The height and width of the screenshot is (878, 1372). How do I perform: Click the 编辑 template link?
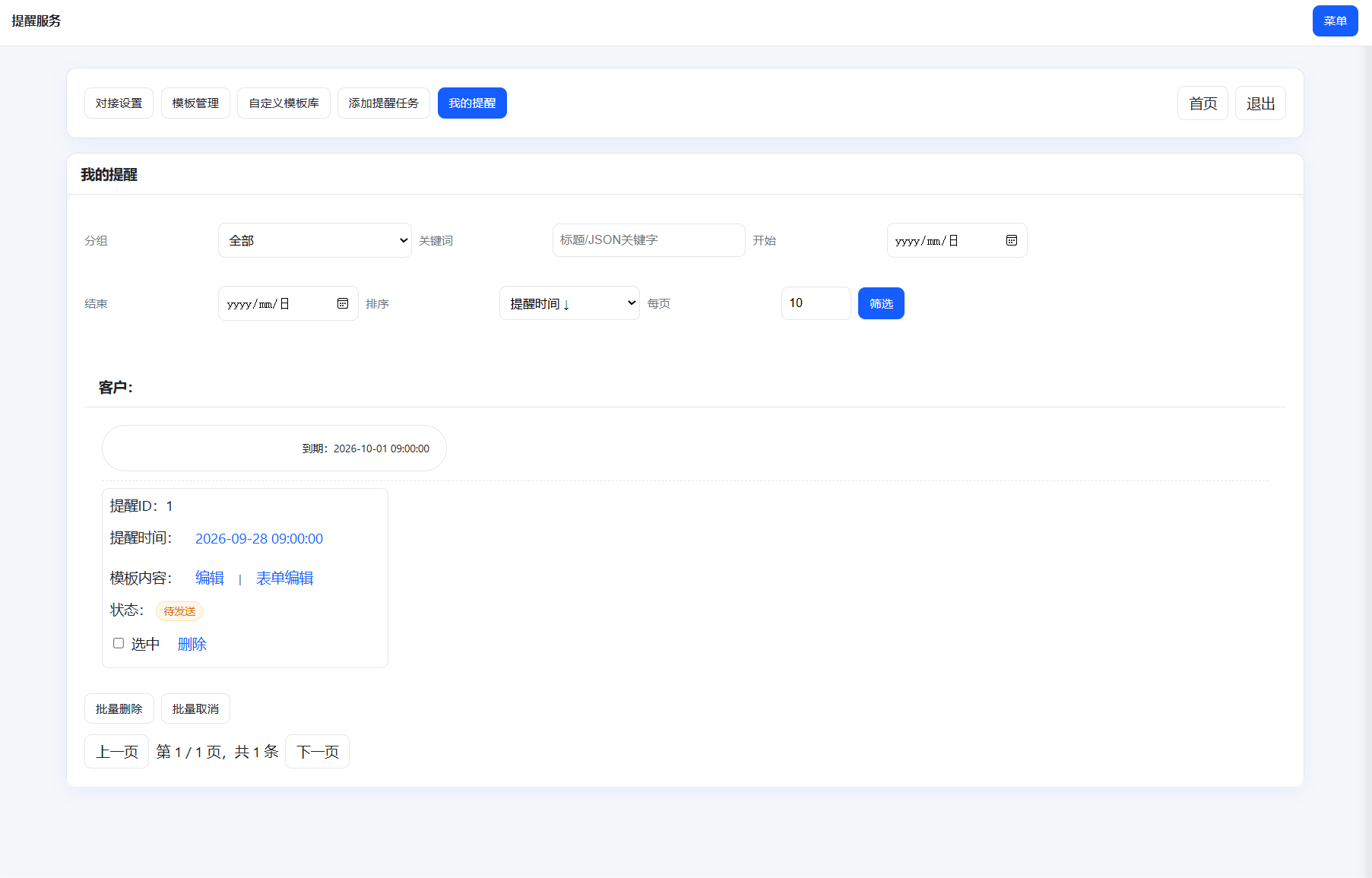209,578
